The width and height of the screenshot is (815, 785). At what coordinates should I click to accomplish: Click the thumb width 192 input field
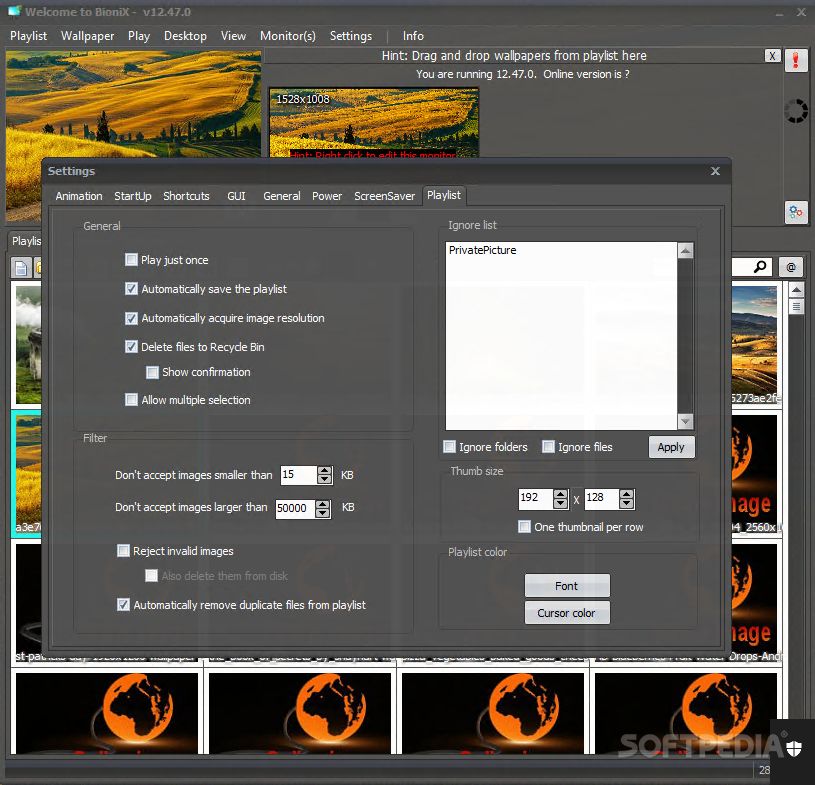coord(536,498)
